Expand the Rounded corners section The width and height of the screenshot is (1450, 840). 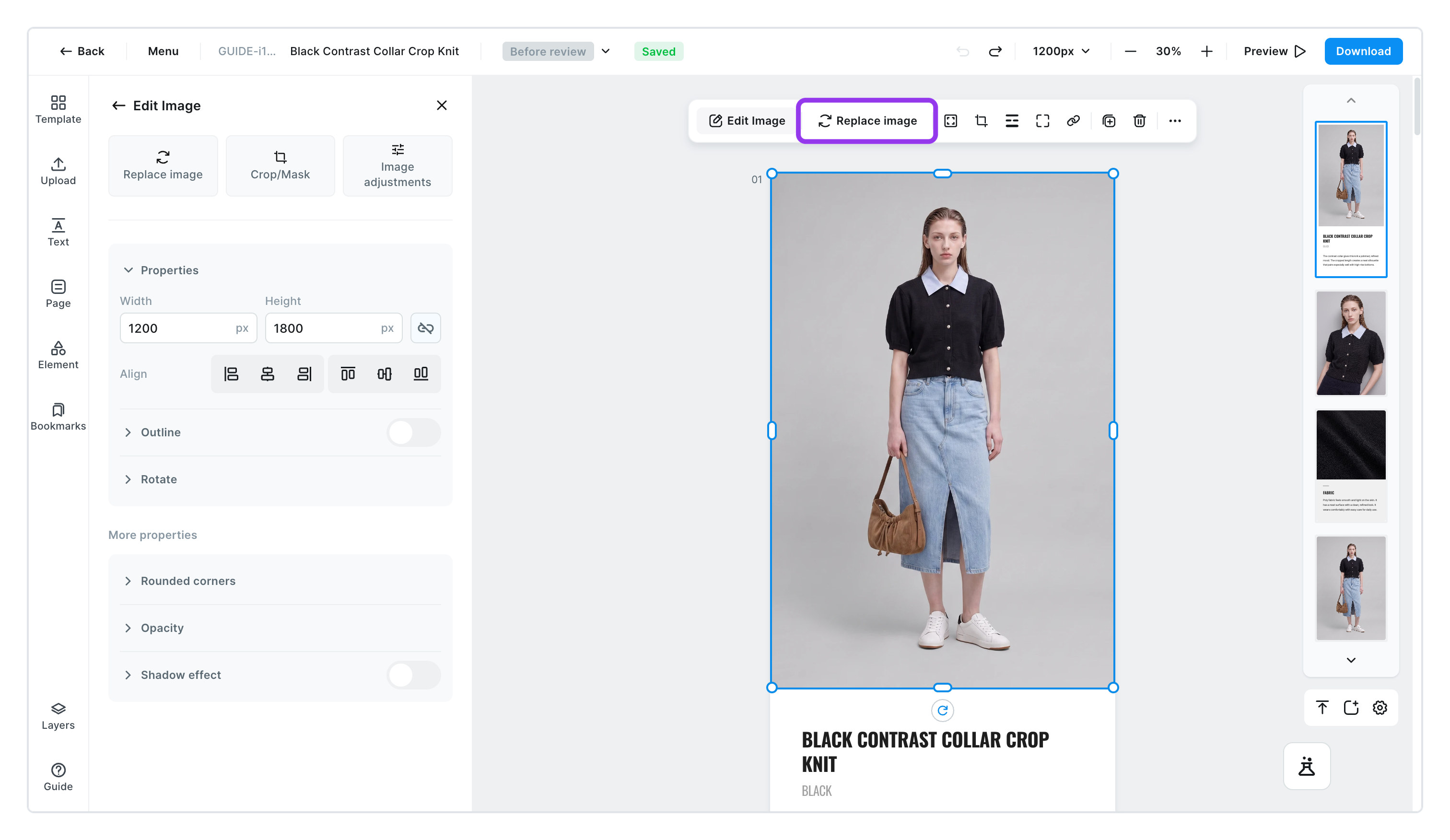point(280,581)
